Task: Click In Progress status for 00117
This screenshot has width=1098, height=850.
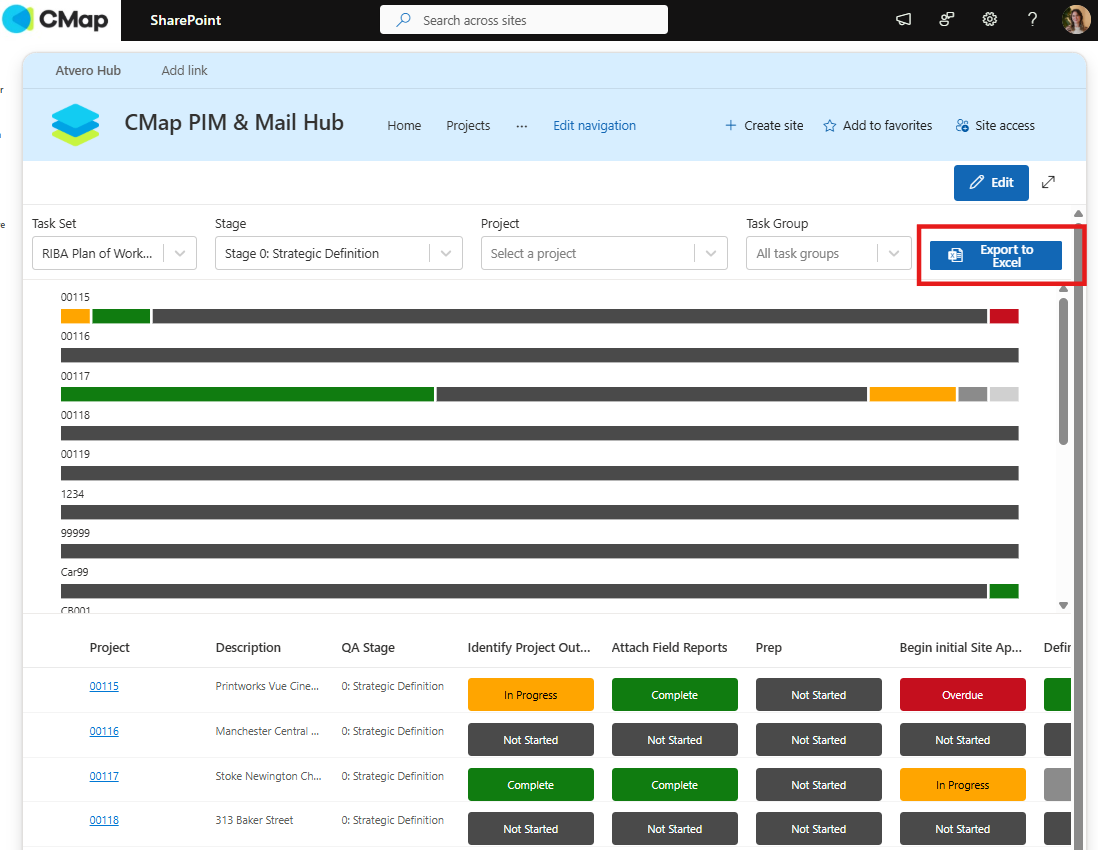Action: [963, 785]
